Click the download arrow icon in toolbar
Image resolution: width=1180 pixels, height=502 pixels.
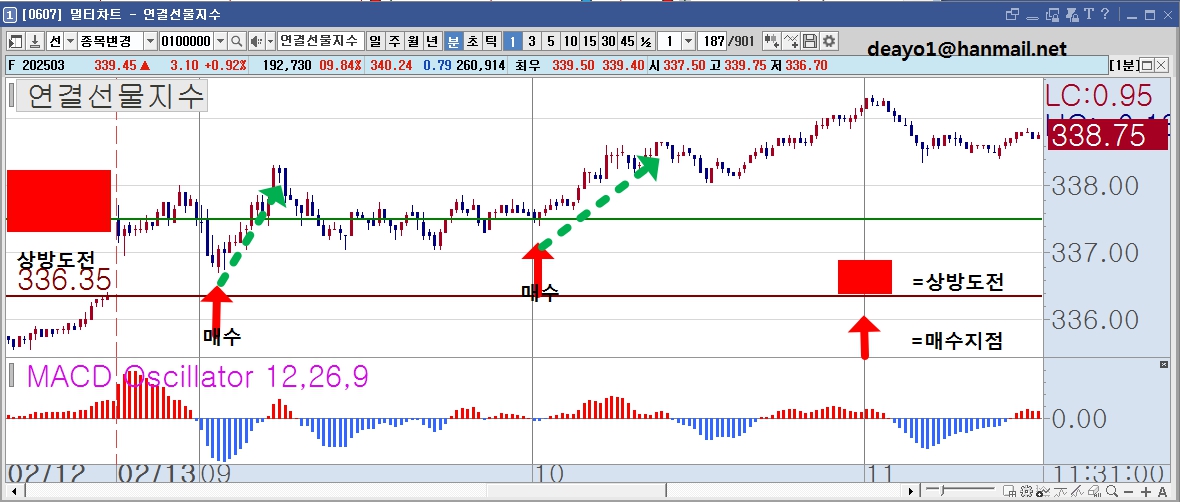(35, 41)
